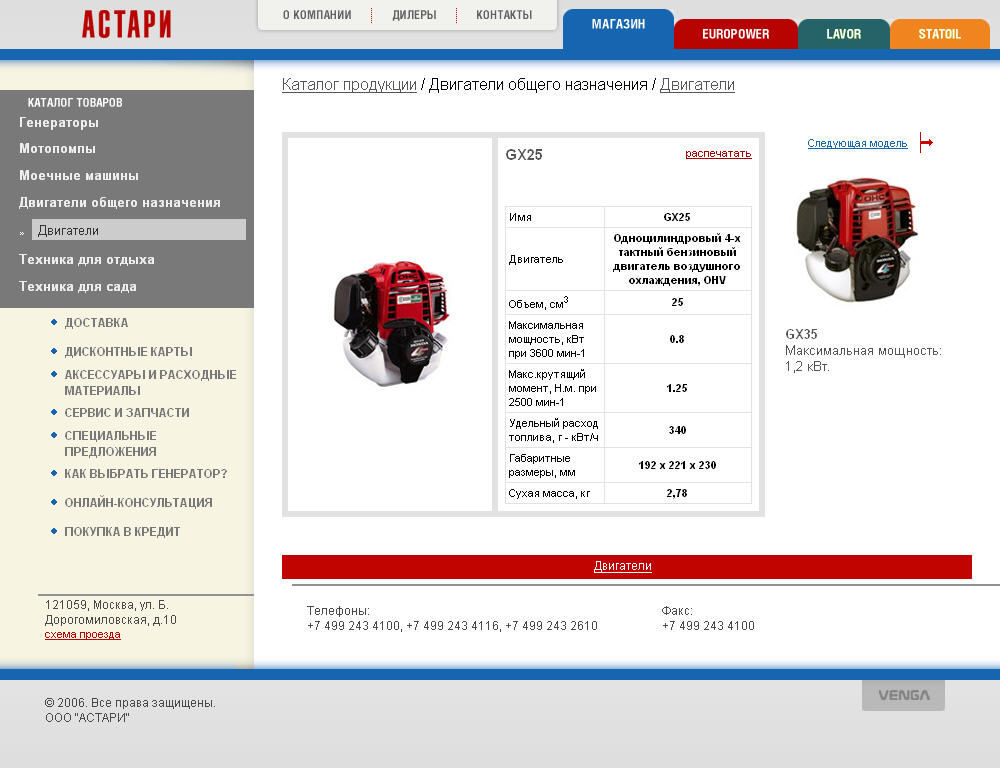1000x768 pixels.
Task: Select the LAVOR tab
Action: [843, 34]
